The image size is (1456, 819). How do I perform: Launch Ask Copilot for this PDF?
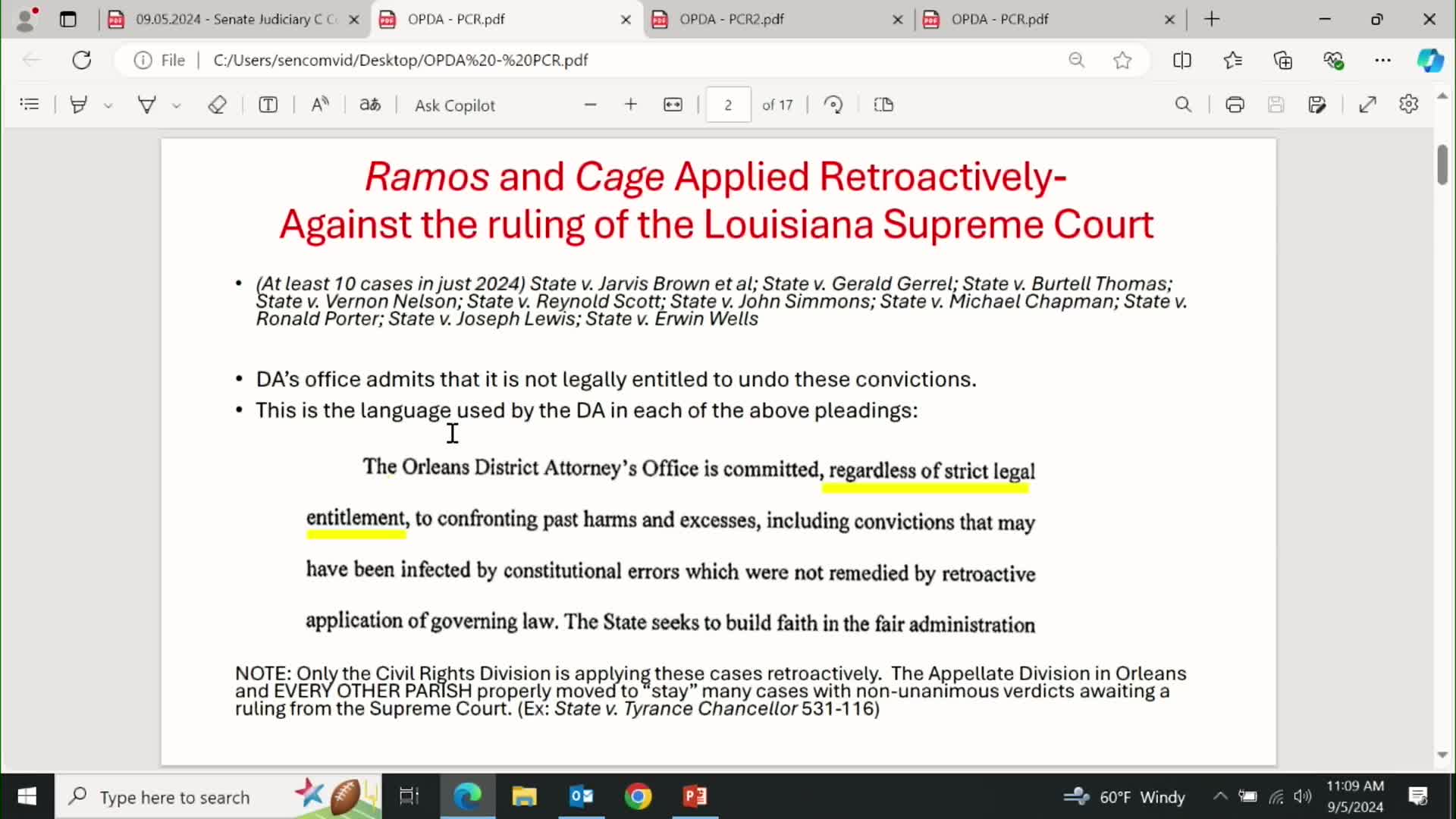click(x=454, y=105)
